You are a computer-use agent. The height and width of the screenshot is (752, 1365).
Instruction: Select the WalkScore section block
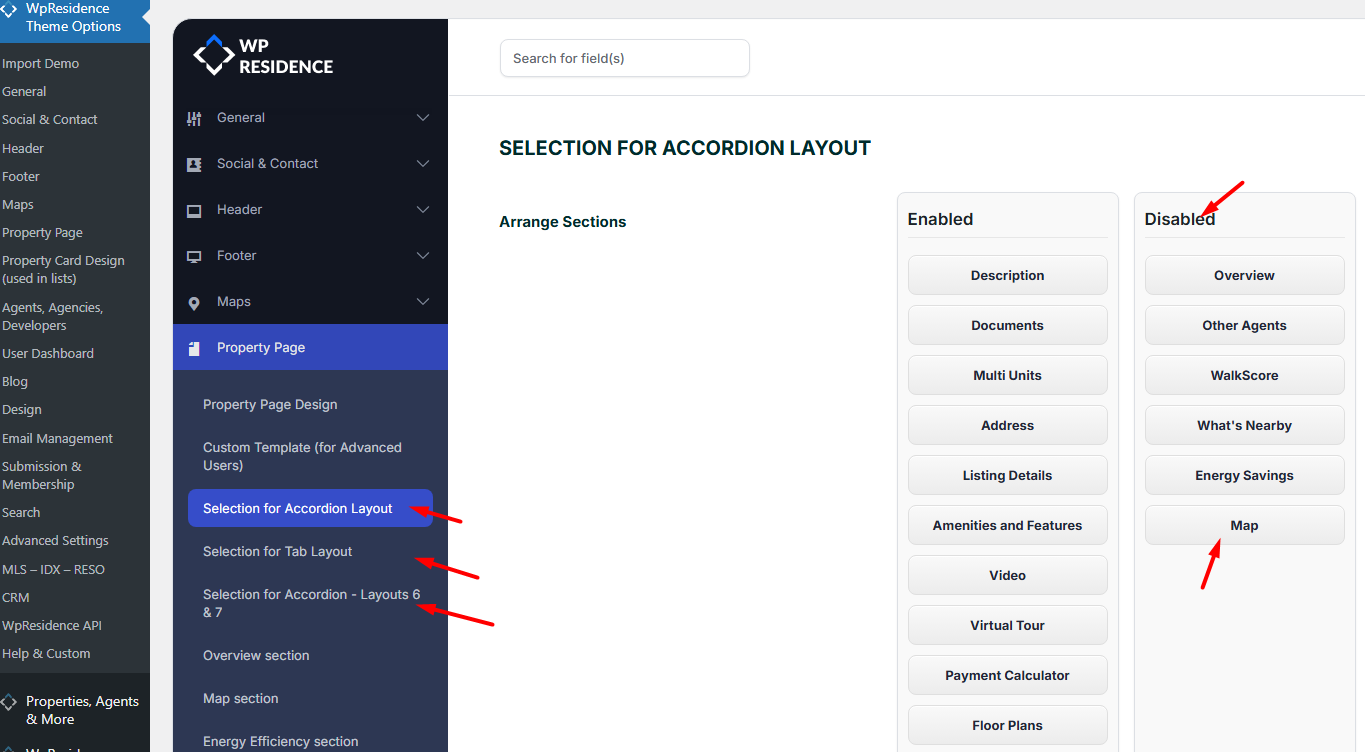pos(1244,375)
